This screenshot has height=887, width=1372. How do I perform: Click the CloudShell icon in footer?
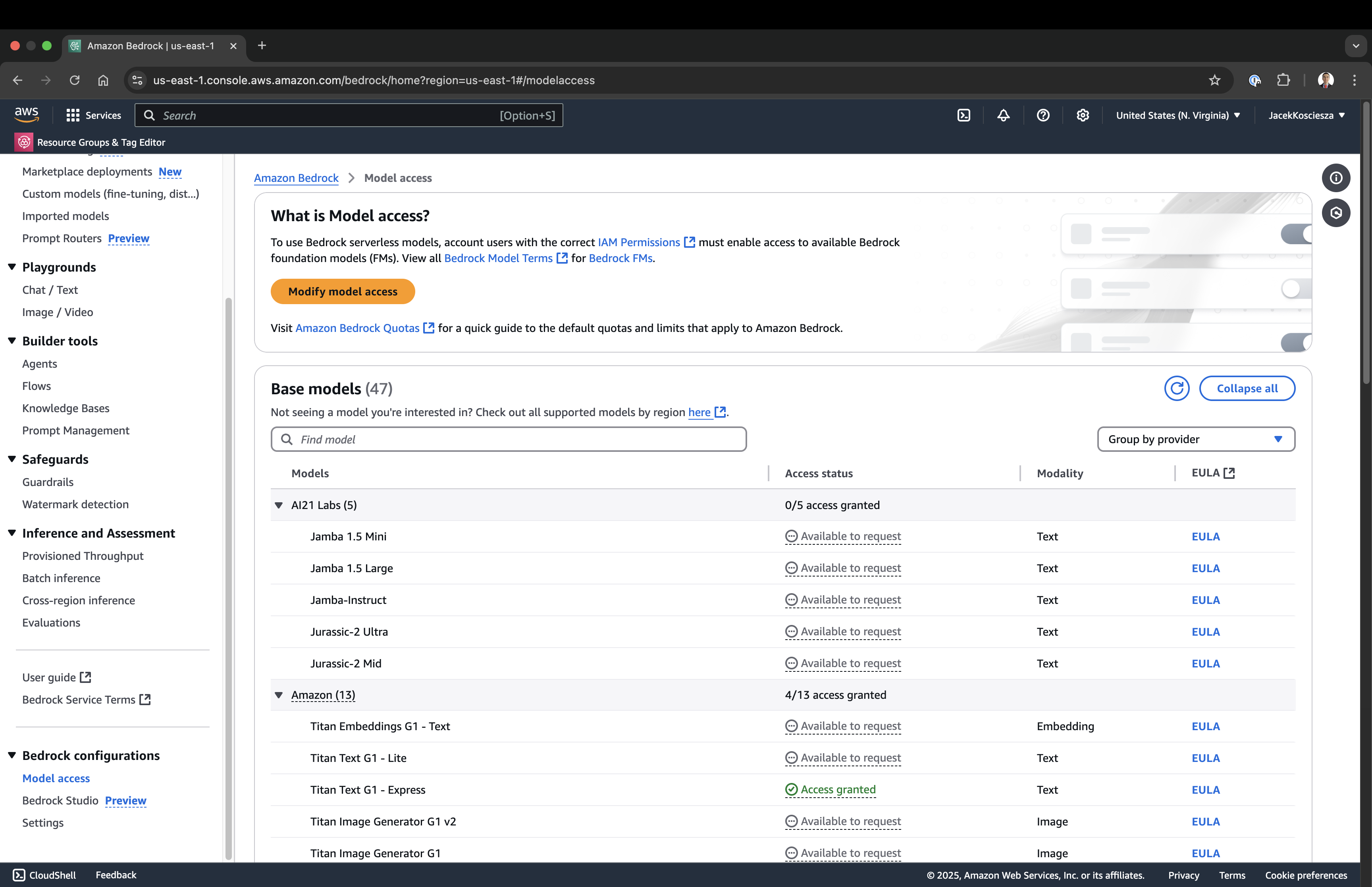click(18, 875)
